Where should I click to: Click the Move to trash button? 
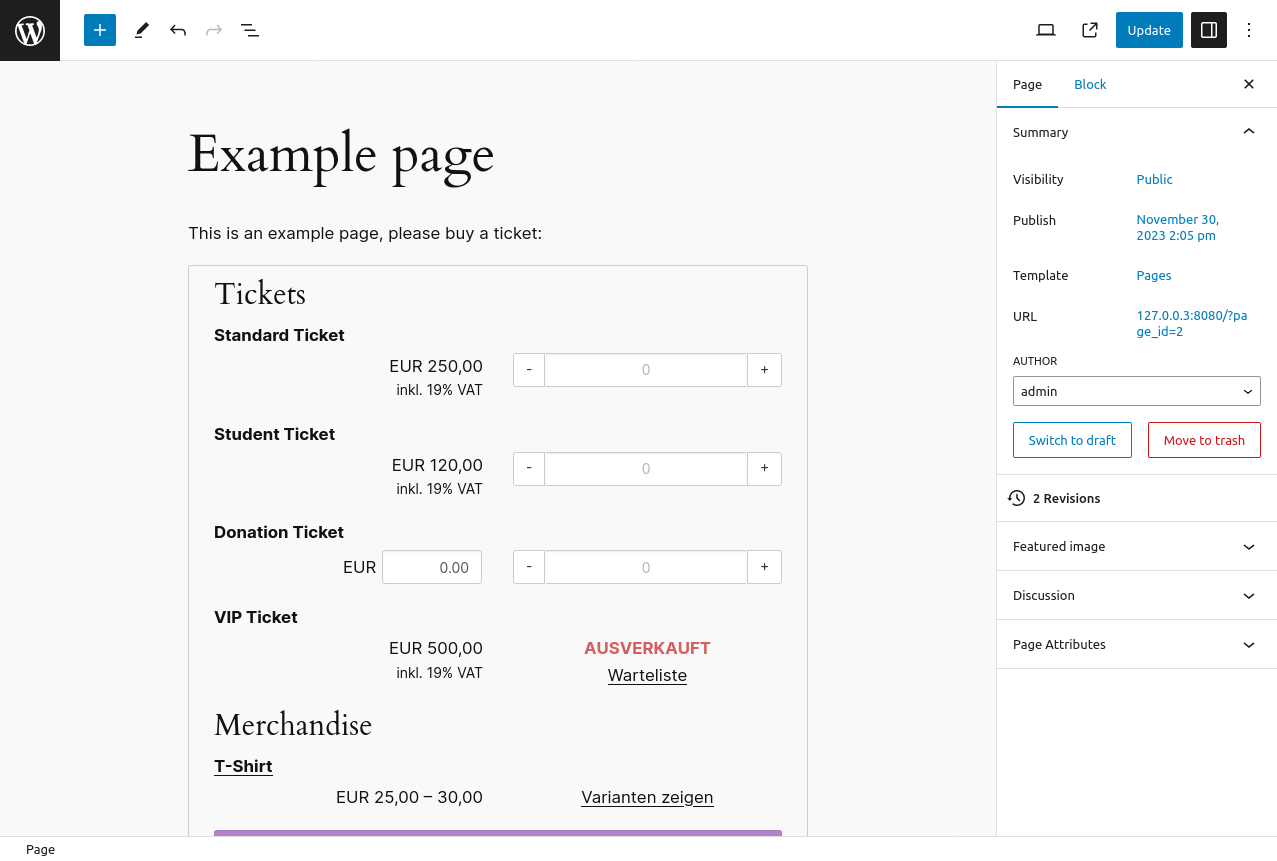tap(1204, 440)
